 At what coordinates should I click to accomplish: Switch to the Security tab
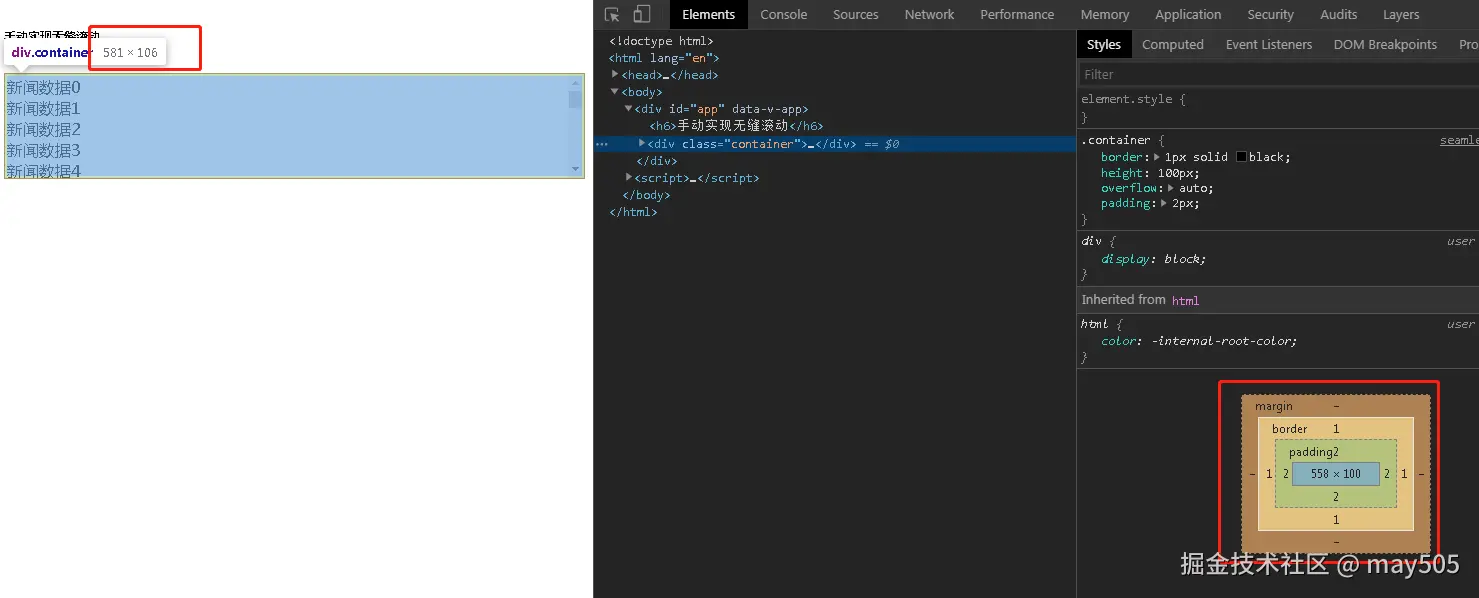pyautogui.click(x=1270, y=14)
